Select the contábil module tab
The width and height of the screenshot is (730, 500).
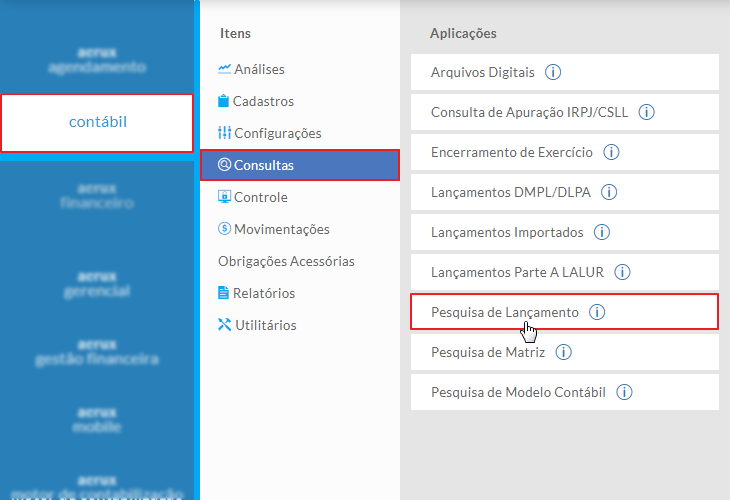pyautogui.click(x=98, y=122)
